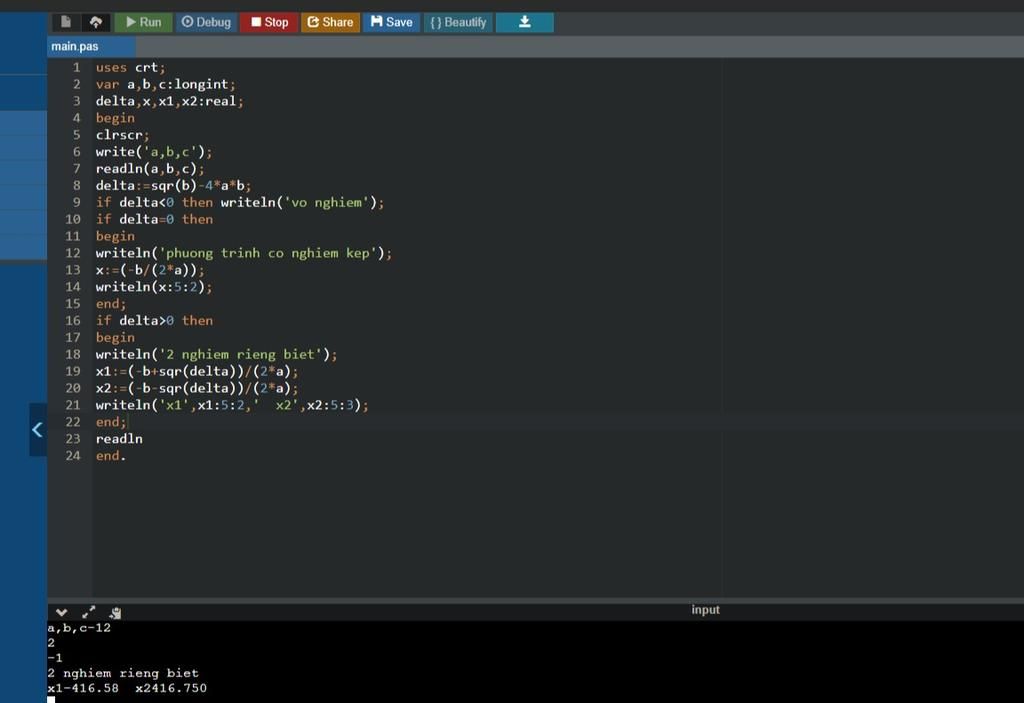Expand console to fullscreen icon
The width and height of the screenshot is (1024, 703).
pos(89,612)
